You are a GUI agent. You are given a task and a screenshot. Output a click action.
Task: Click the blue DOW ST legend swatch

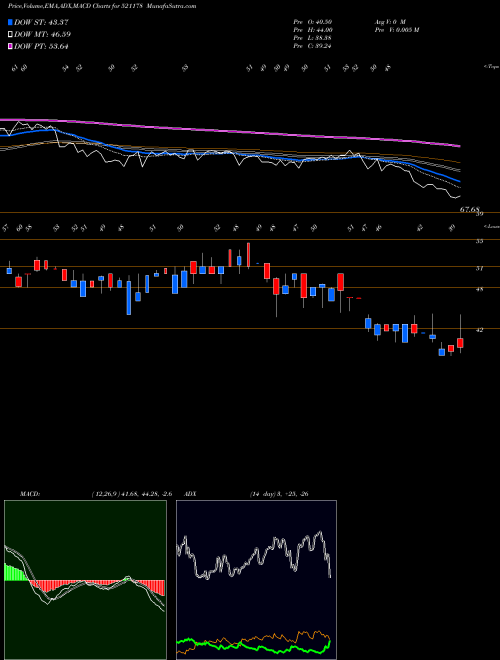pyautogui.click(x=10, y=22)
